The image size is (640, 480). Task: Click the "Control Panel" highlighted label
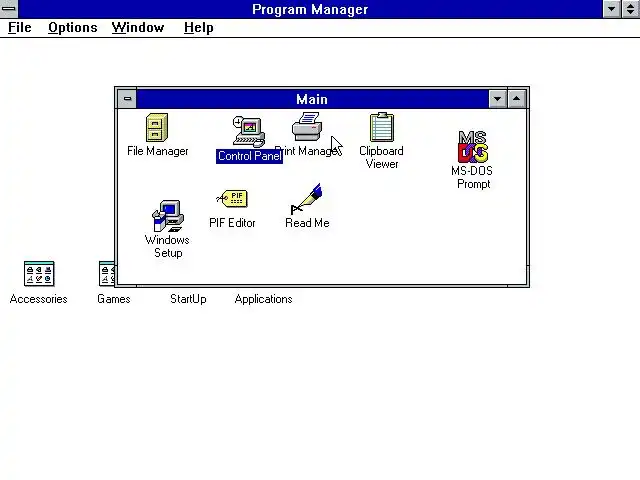click(249, 156)
